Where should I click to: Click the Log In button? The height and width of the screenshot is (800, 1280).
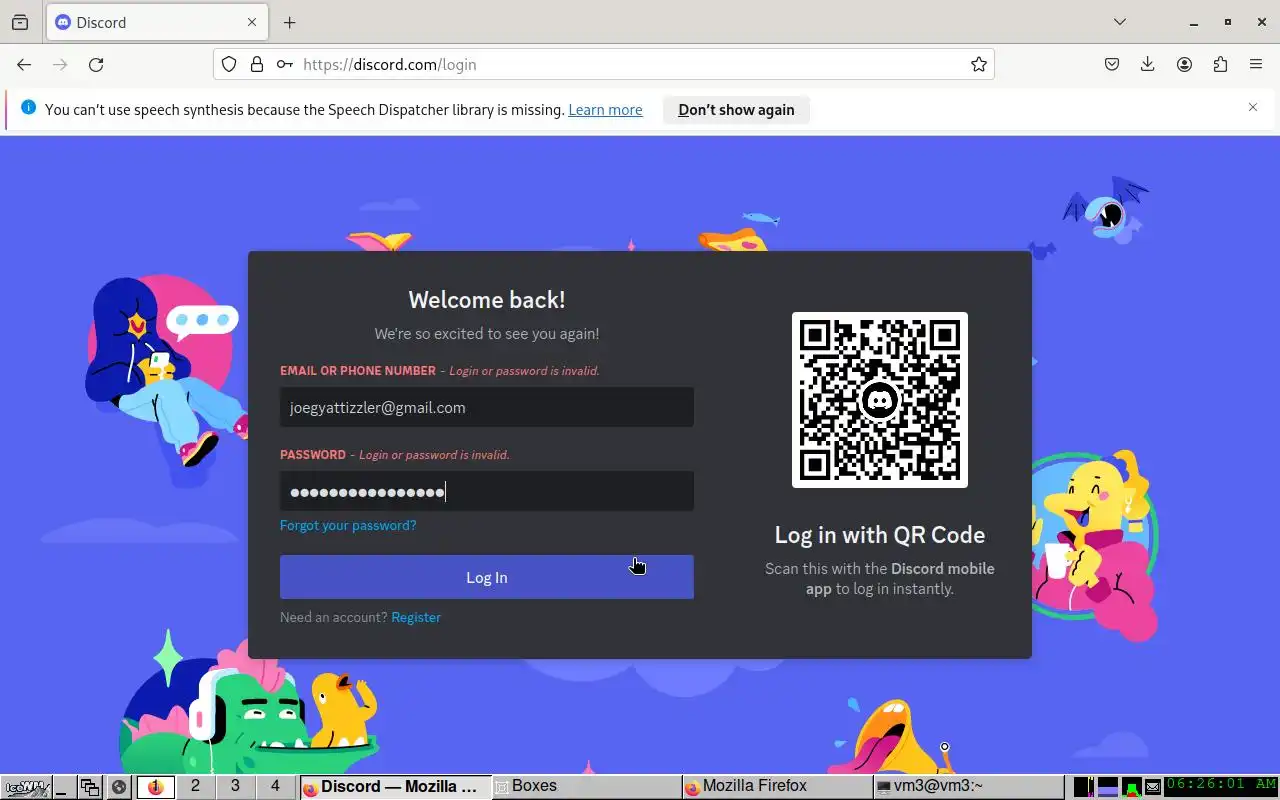point(487,577)
